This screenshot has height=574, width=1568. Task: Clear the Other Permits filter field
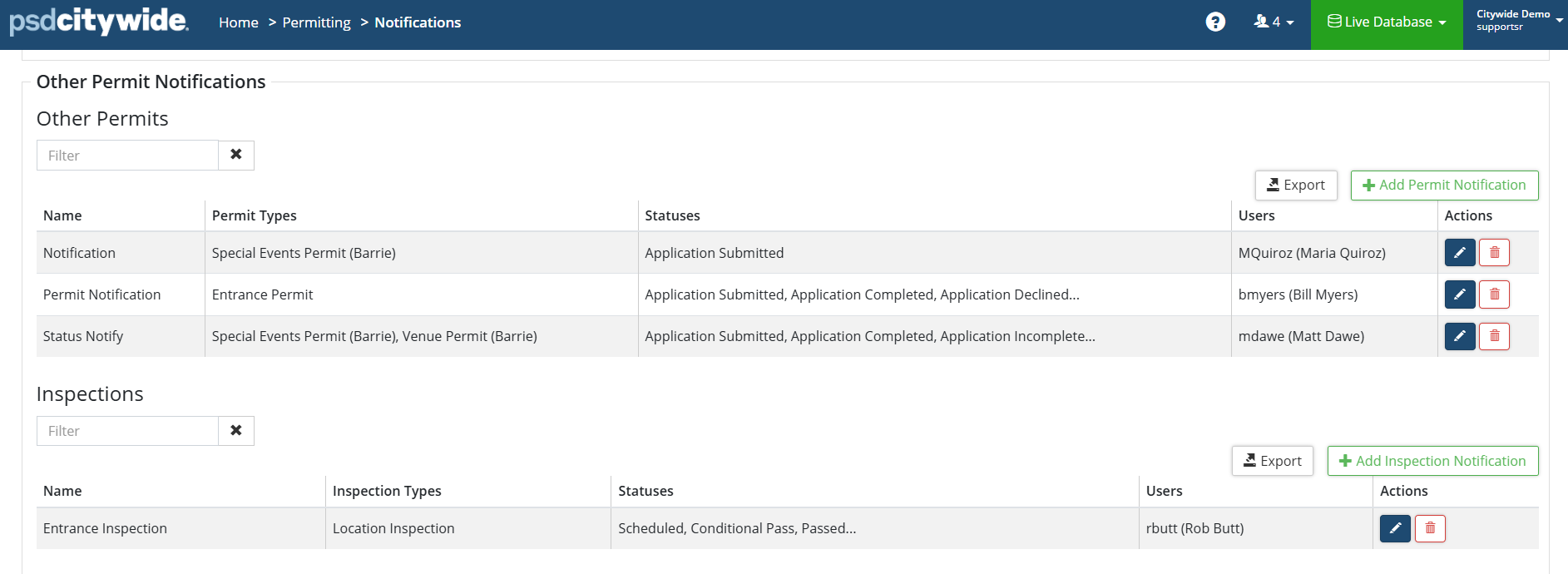tap(236, 155)
